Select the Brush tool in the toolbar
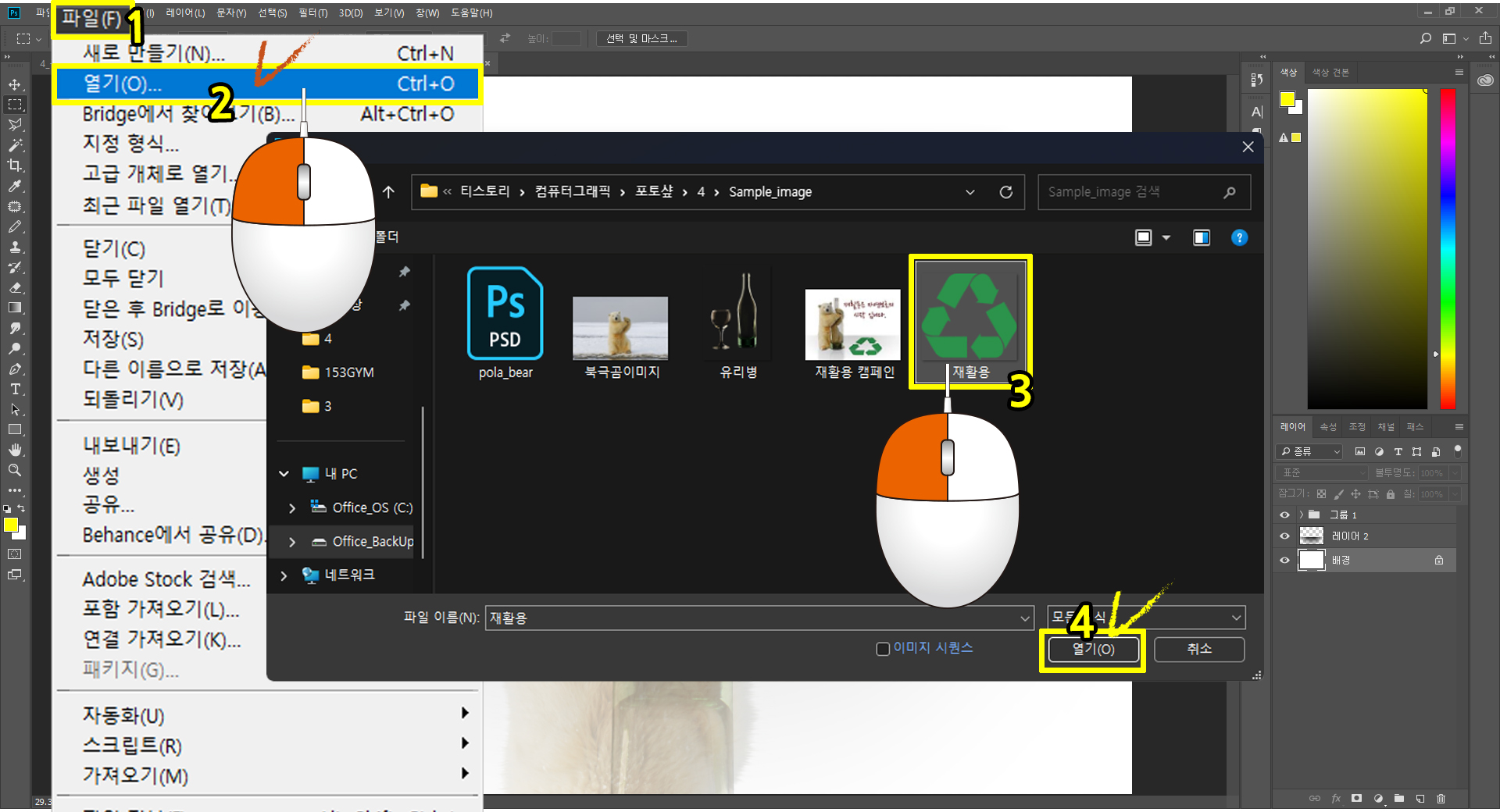 pos(15,226)
